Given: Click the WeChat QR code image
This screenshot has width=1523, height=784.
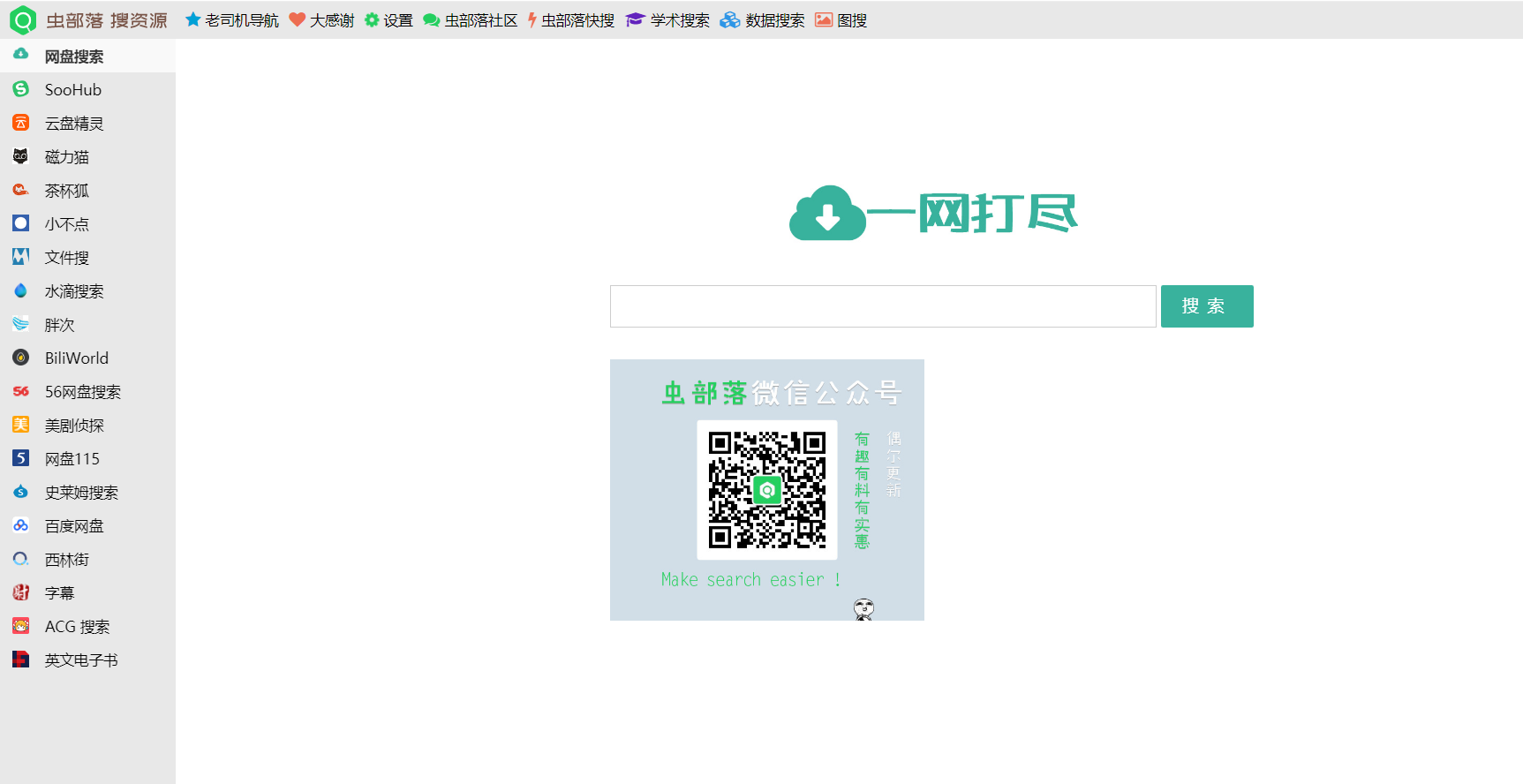Looking at the screenshot, I should click(x=767, y=490).
